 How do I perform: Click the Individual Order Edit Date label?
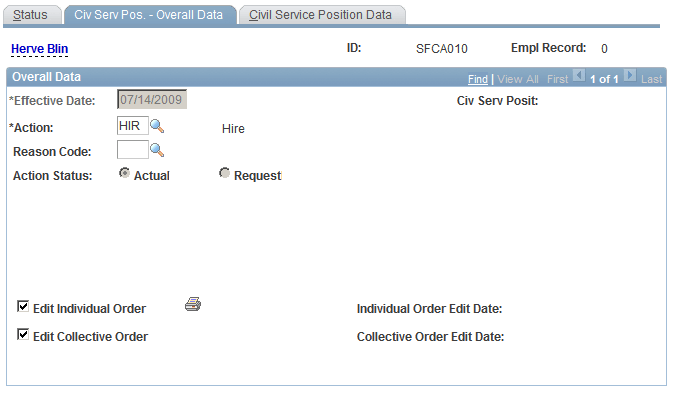coord(429,309)
